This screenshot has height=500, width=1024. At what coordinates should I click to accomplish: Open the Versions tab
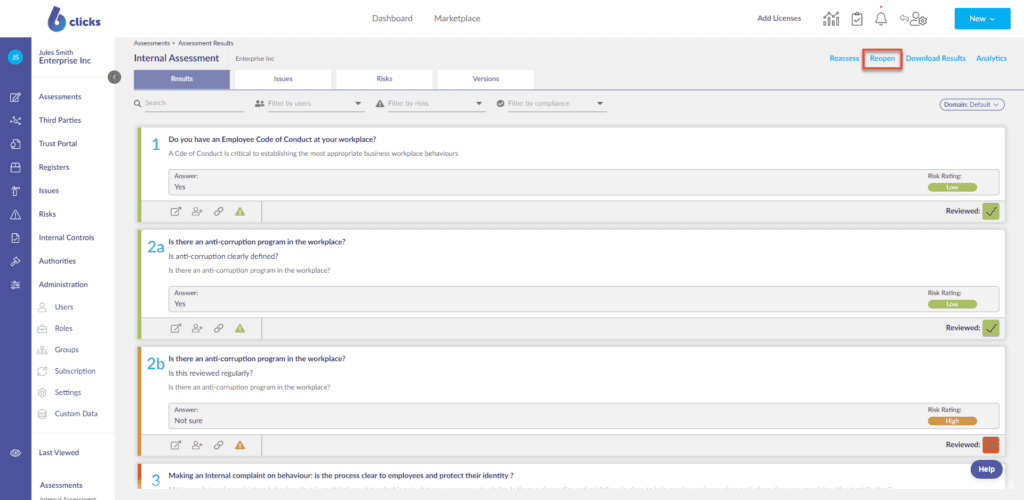coord(485,78)
